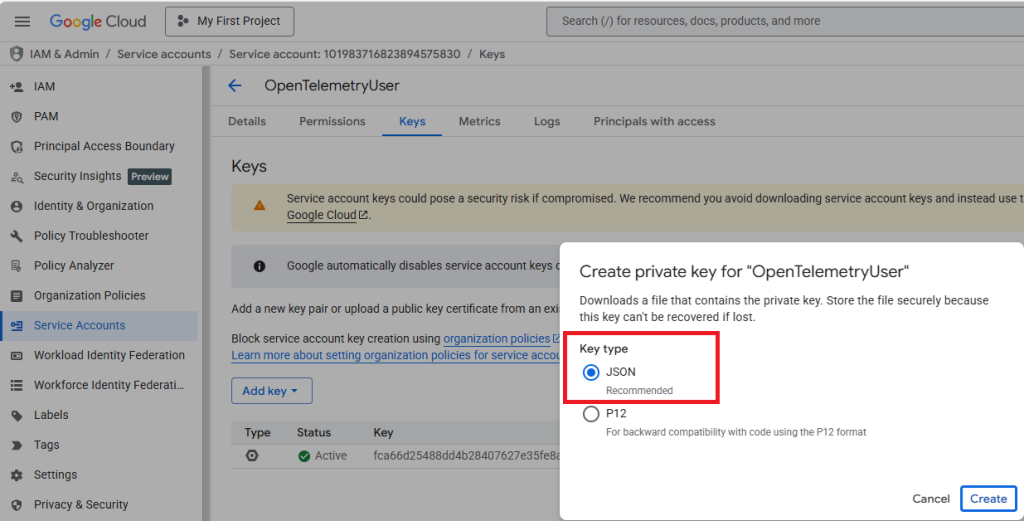Open the hamburger navigation menu
The height and width of the screenshot is (521, 1024).
pos(22,21)
